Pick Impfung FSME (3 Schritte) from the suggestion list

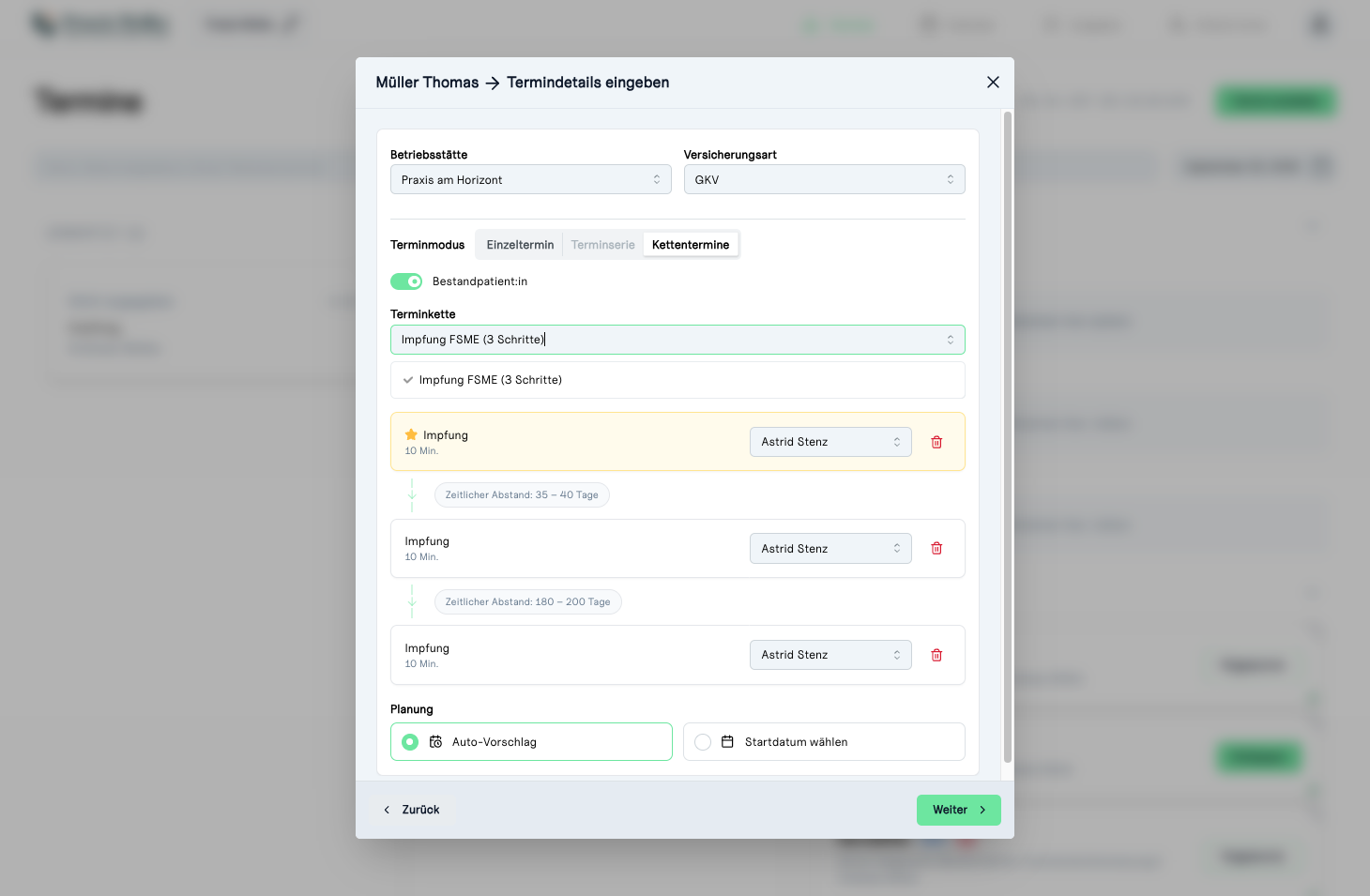click(x=677, y=380)
